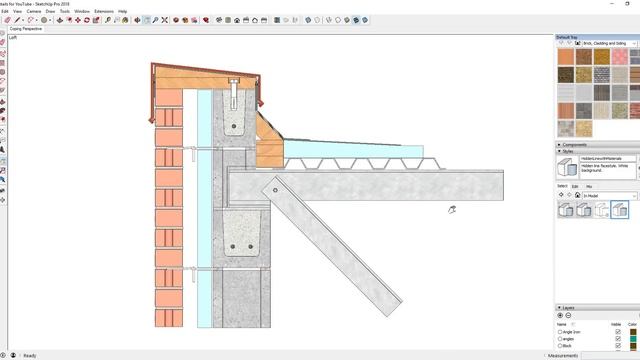
Task: Switch to Styles Edit tab
Action: tap(575, 187)
